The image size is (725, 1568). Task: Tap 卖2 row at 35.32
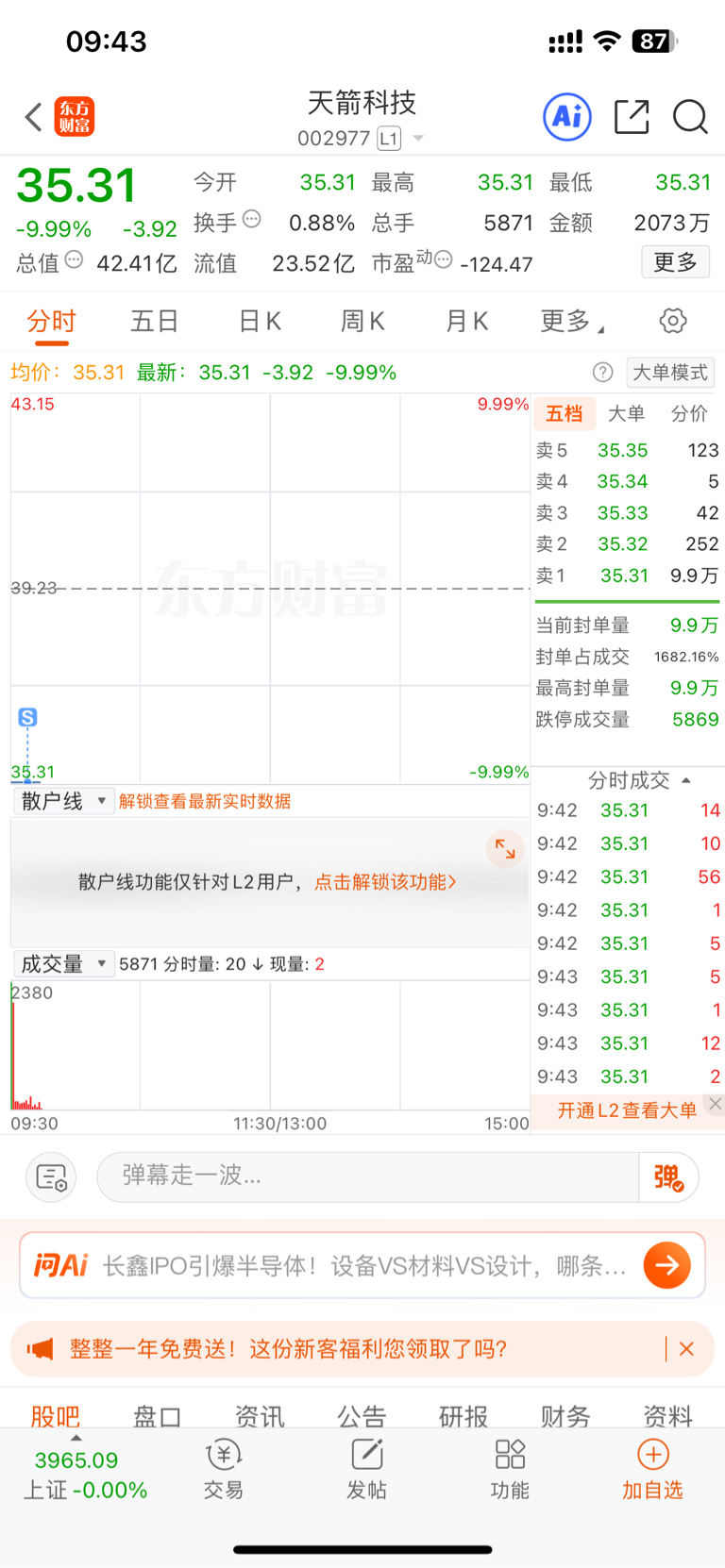coord(627,543)
